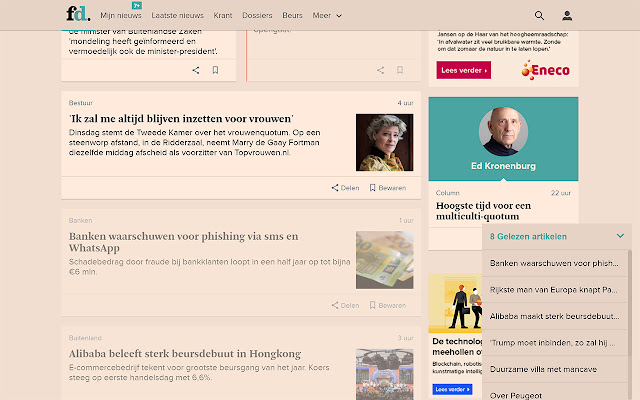Open Mijn nieuws in navigation
Image resolution: width=640 pixels, height=400 pixels.
click(x=121, y=16)
